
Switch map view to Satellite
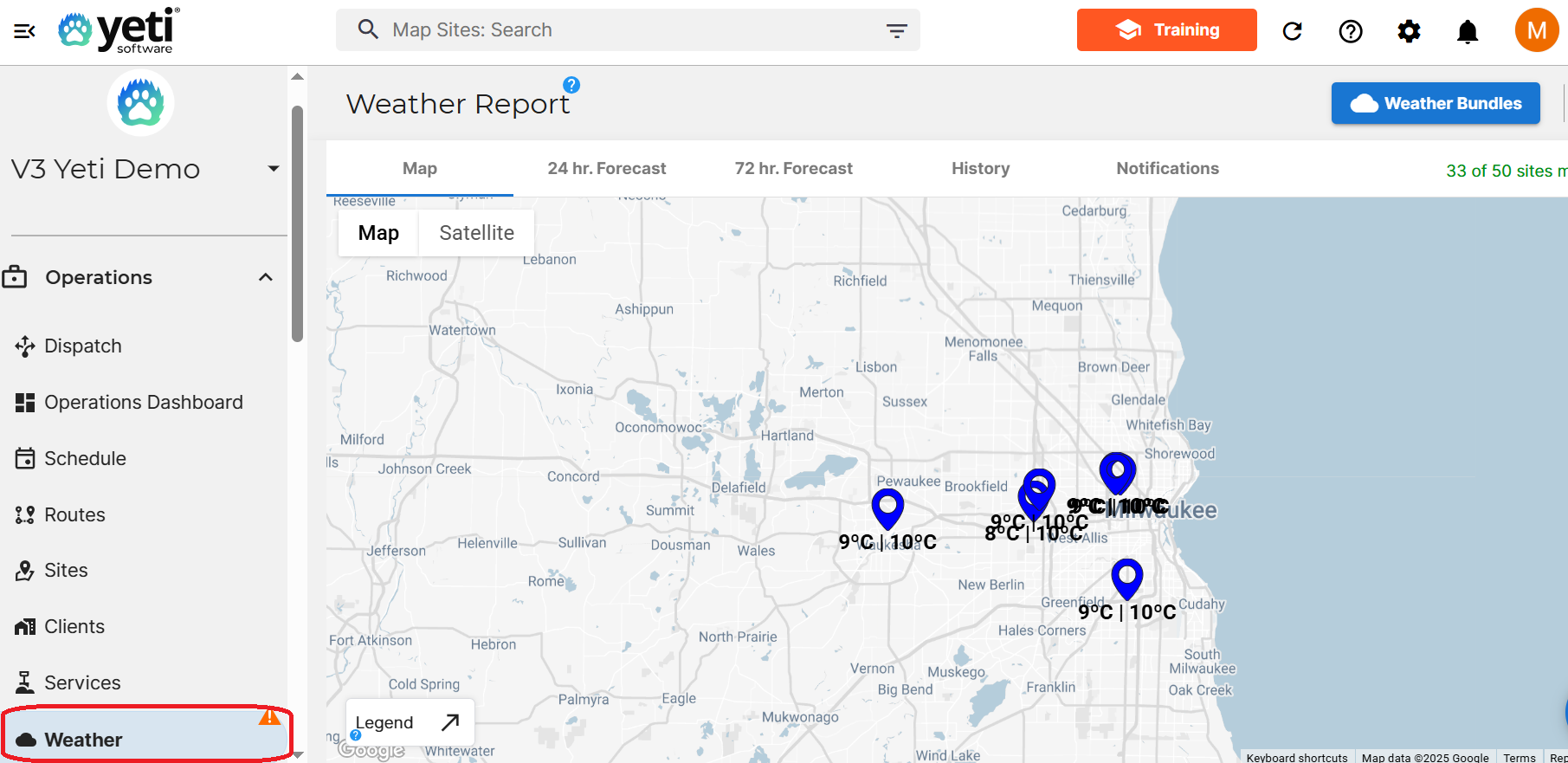tap(476, 233)
